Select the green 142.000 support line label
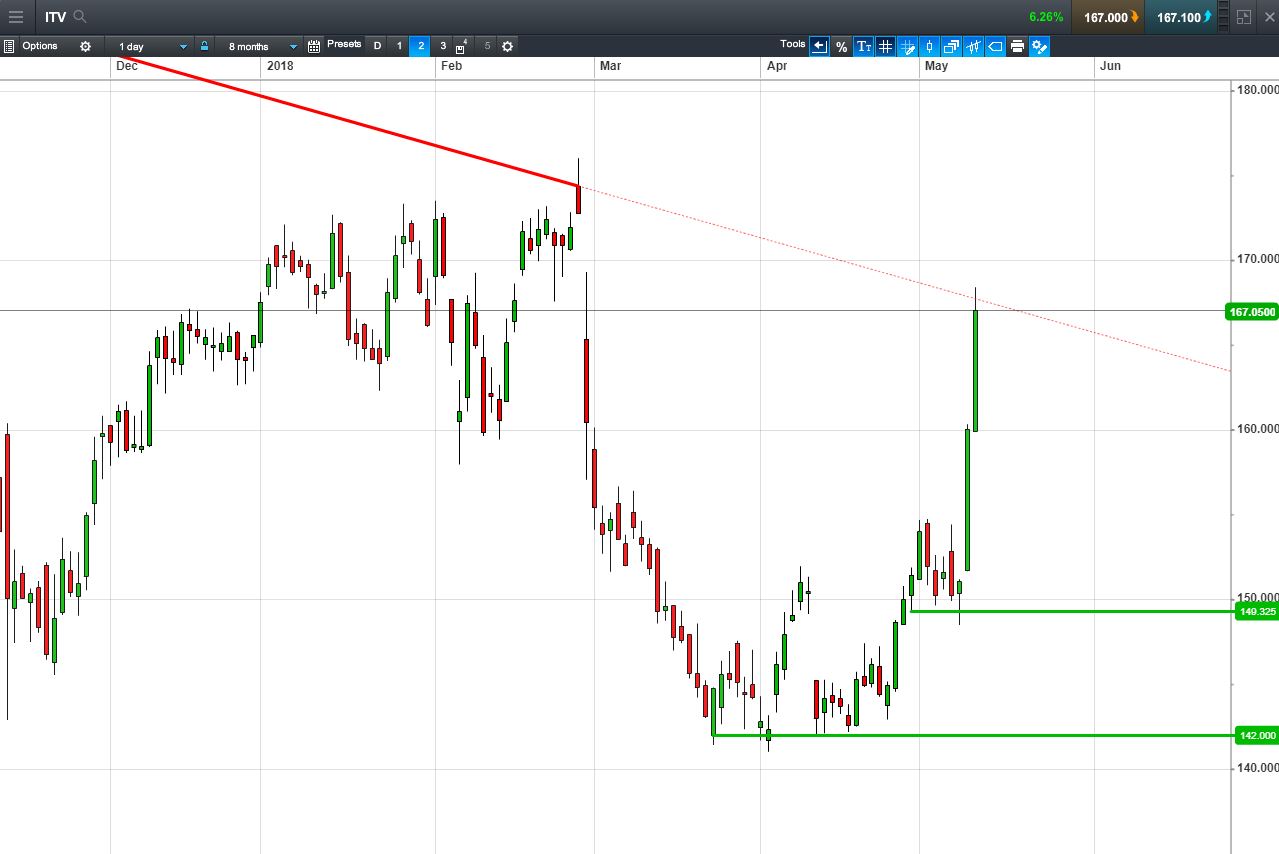This screenshot has height=854, width=1279. [x=1257, y=736]
